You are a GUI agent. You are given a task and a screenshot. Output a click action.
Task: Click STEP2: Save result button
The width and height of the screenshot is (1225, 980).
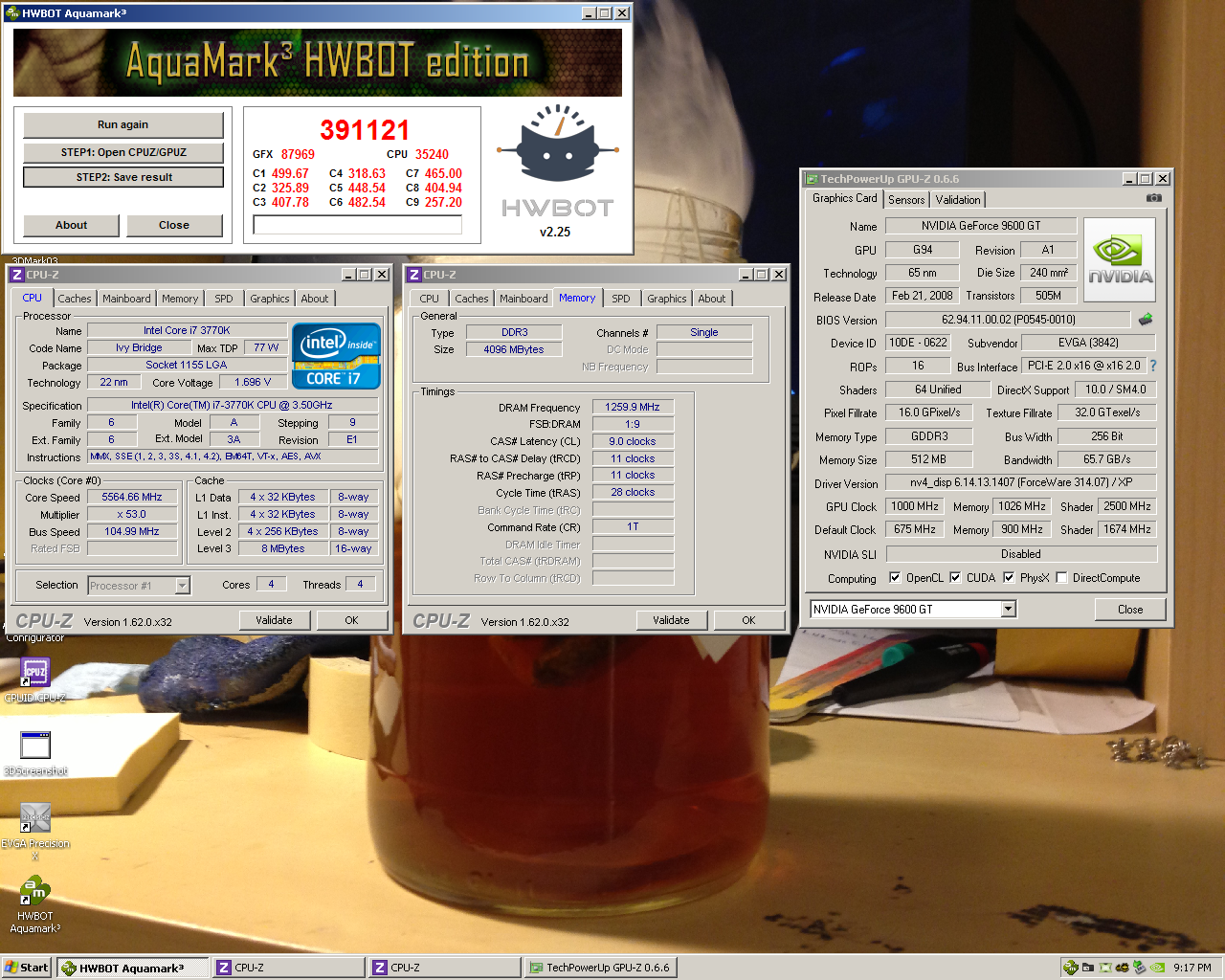tap(123, 177)
